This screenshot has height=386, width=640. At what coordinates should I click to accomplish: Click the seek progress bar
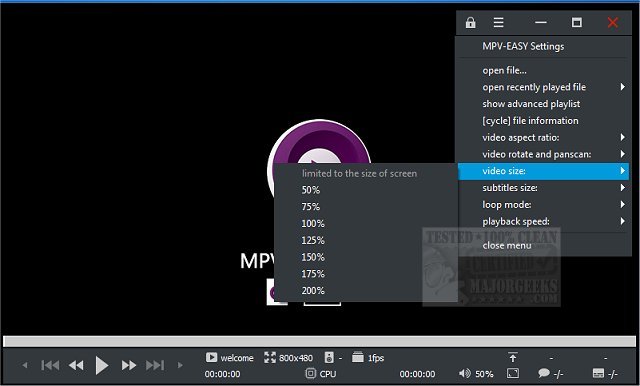click(319, 342)
